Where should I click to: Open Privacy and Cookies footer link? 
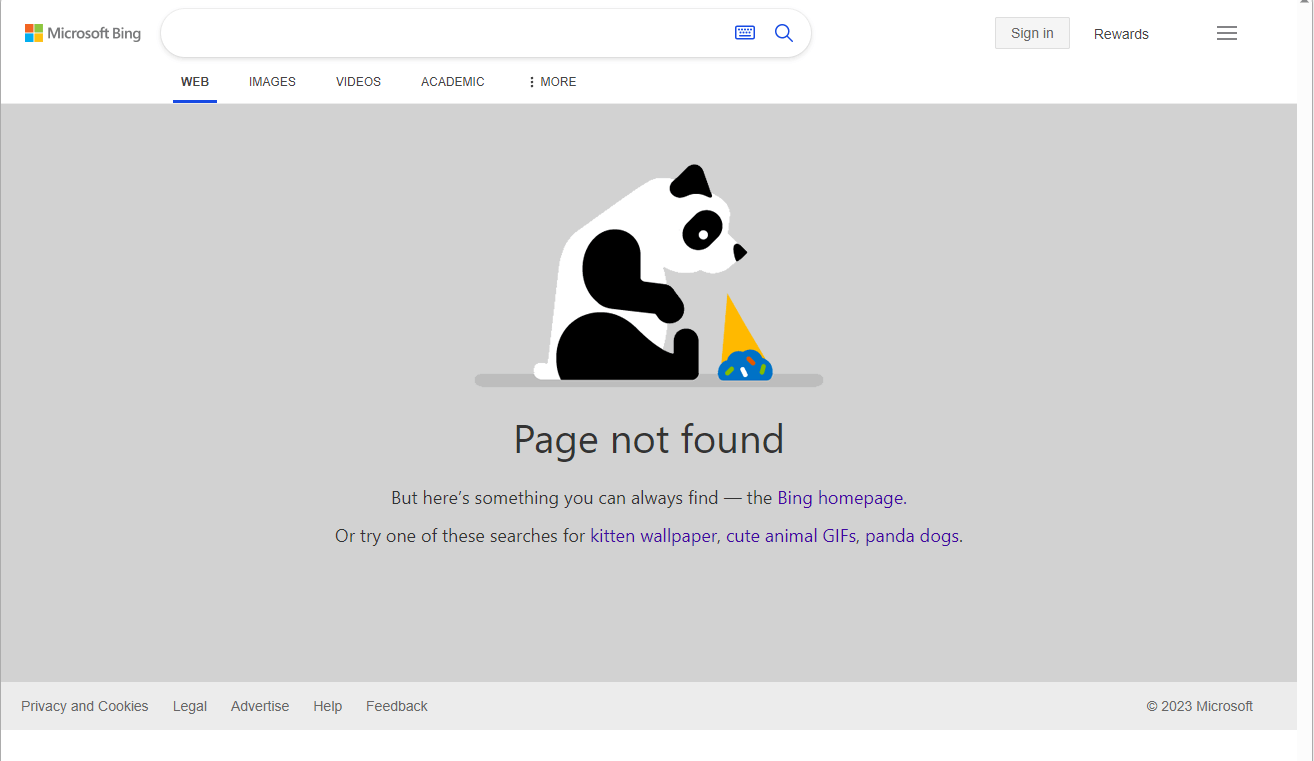tap(85, 706)
